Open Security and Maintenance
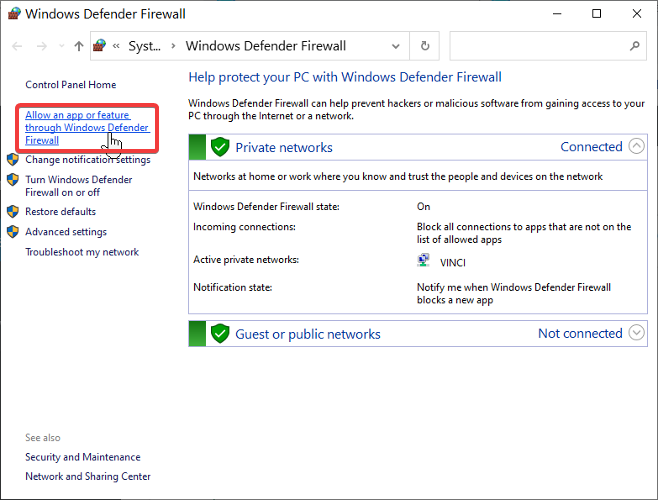Image resolution: width=658 pixels, height=500 pixels. (x=83, y=457)
